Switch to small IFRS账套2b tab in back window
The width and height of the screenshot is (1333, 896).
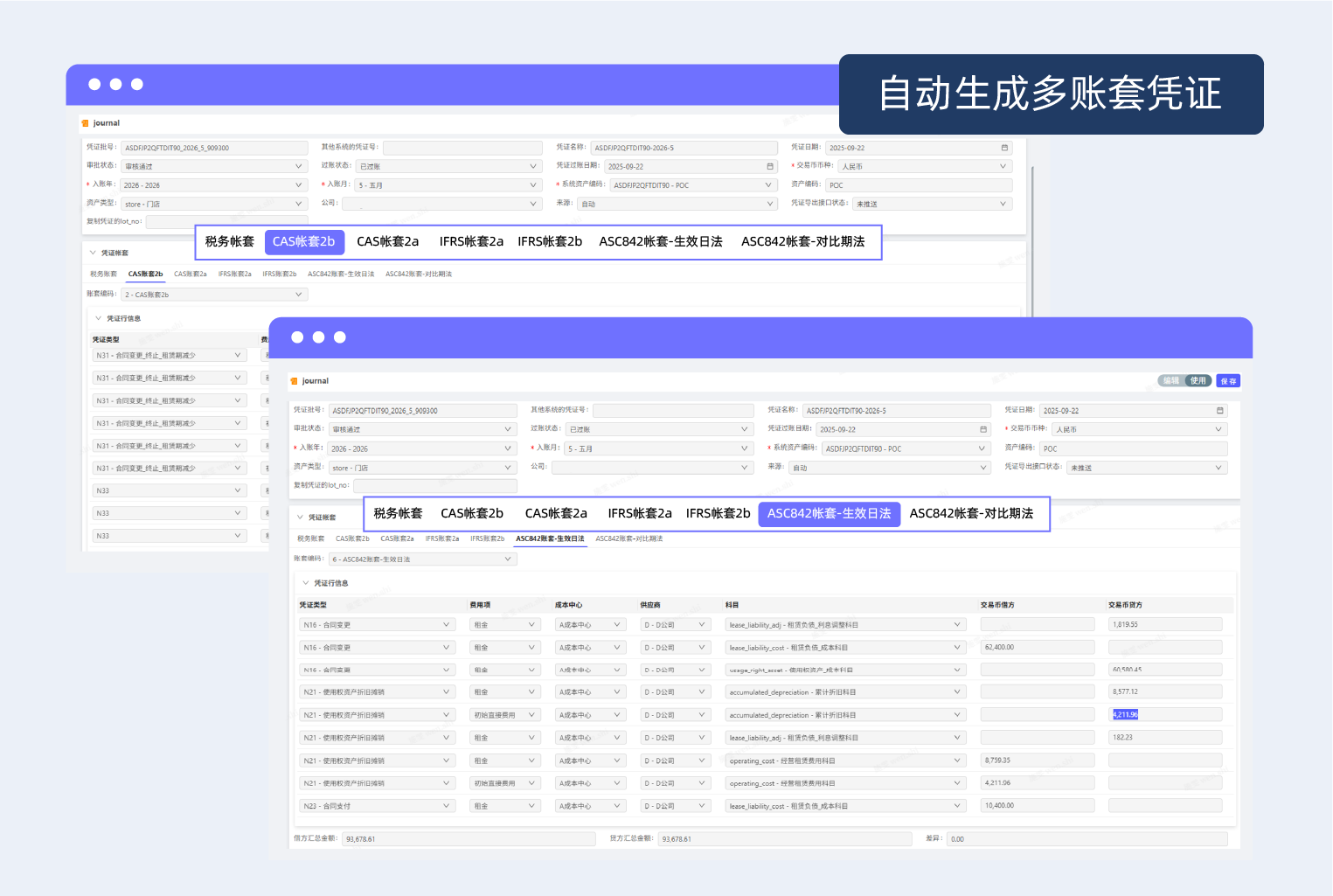(x=280, y=274)
